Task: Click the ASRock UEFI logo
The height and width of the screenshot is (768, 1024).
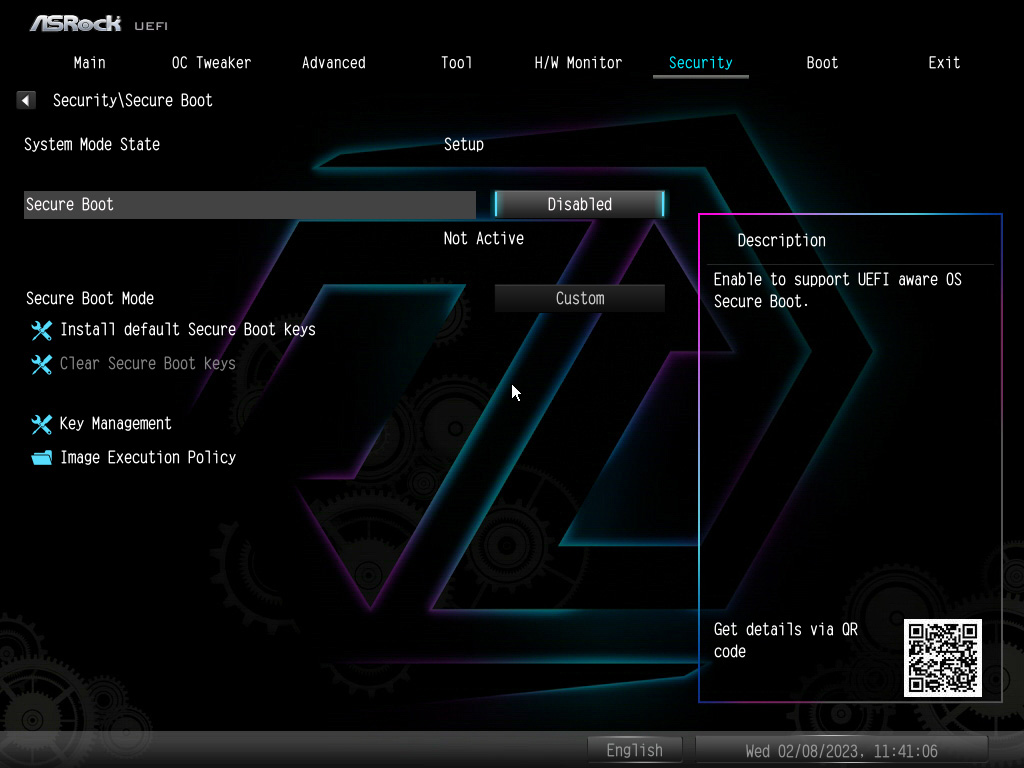Action: [x=99, y=24]
